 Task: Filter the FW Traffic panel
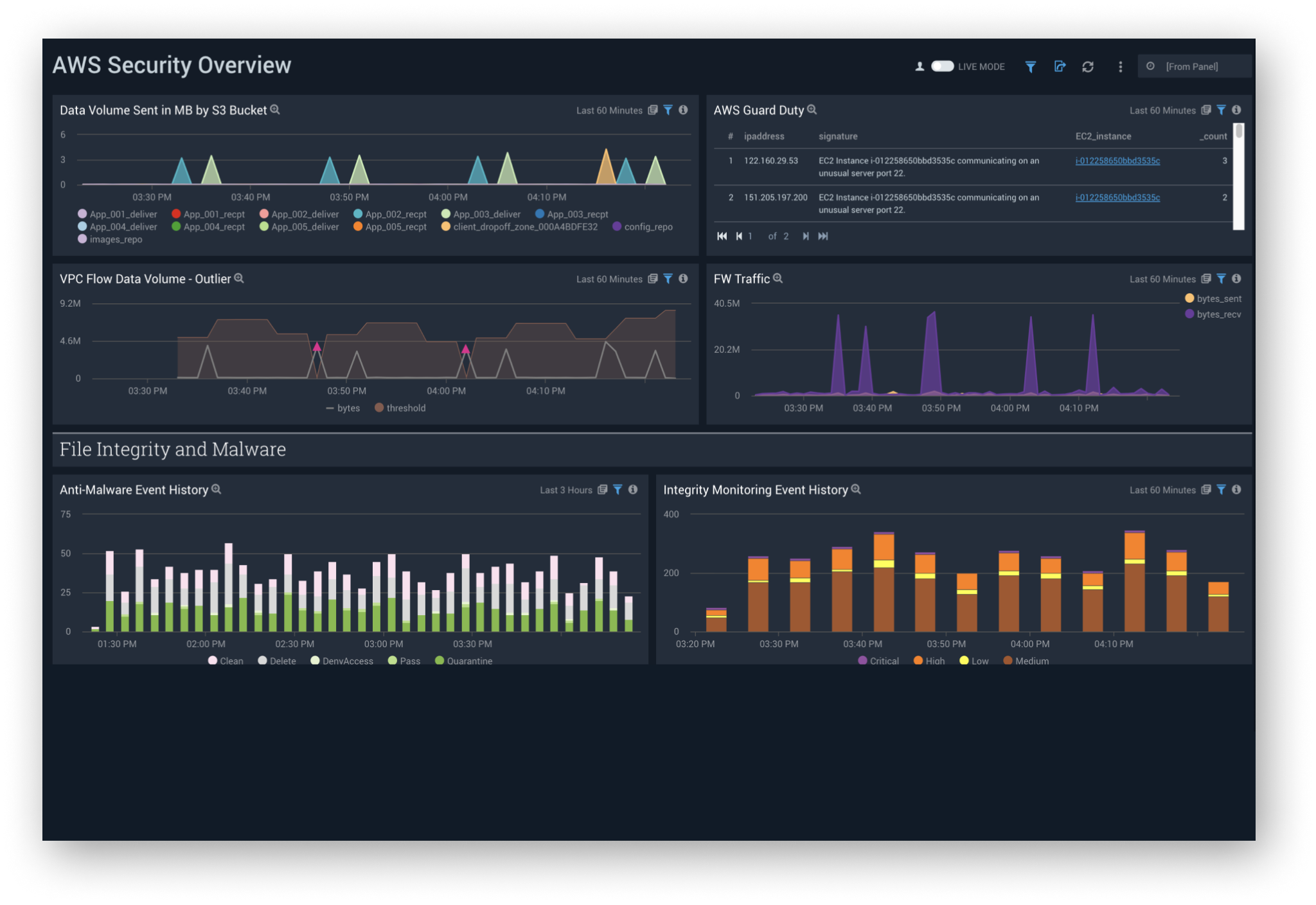click(1222, 278)
